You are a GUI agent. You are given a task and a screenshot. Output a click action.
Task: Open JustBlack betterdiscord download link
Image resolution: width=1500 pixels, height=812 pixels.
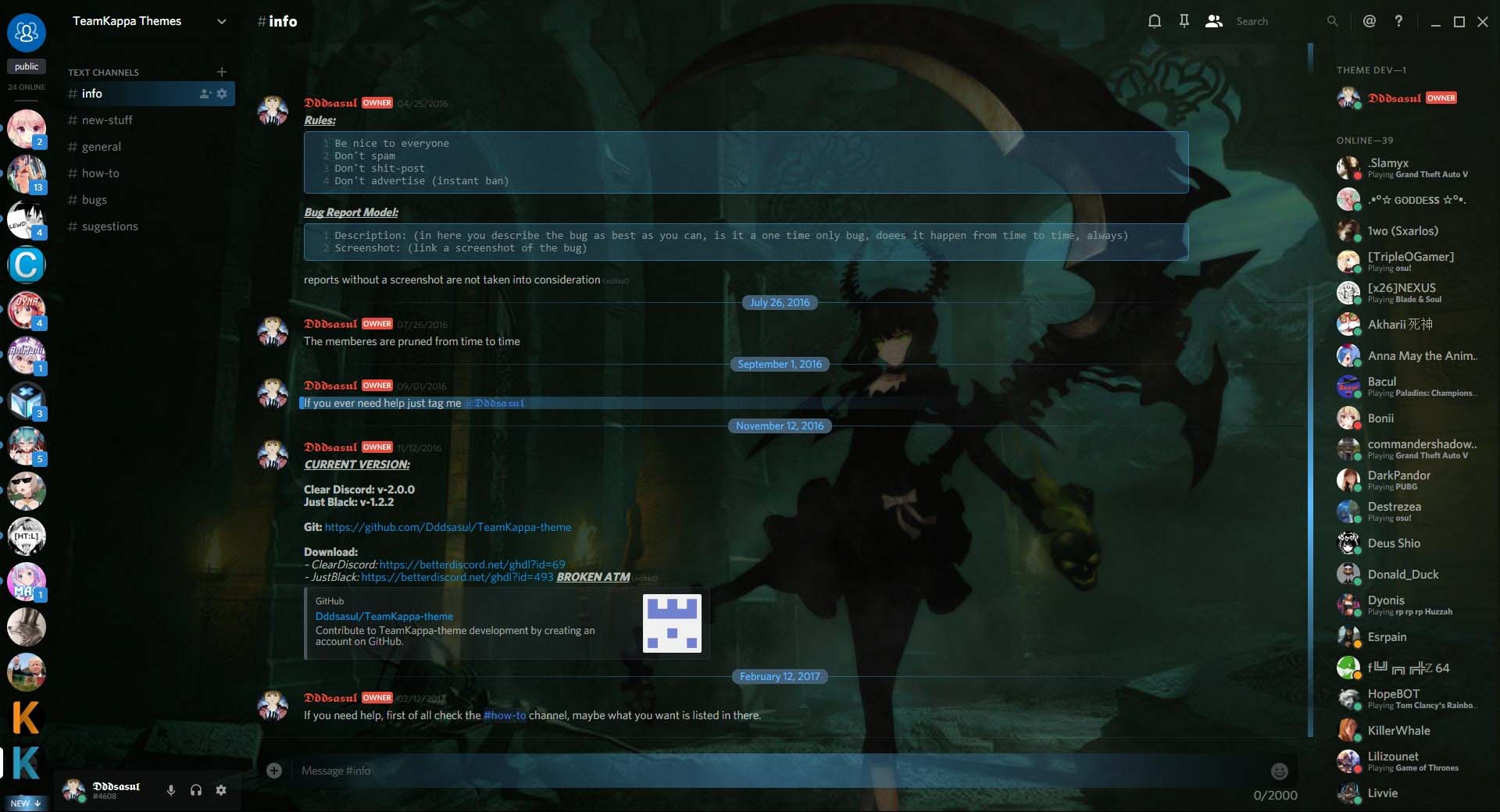(457, 577)
